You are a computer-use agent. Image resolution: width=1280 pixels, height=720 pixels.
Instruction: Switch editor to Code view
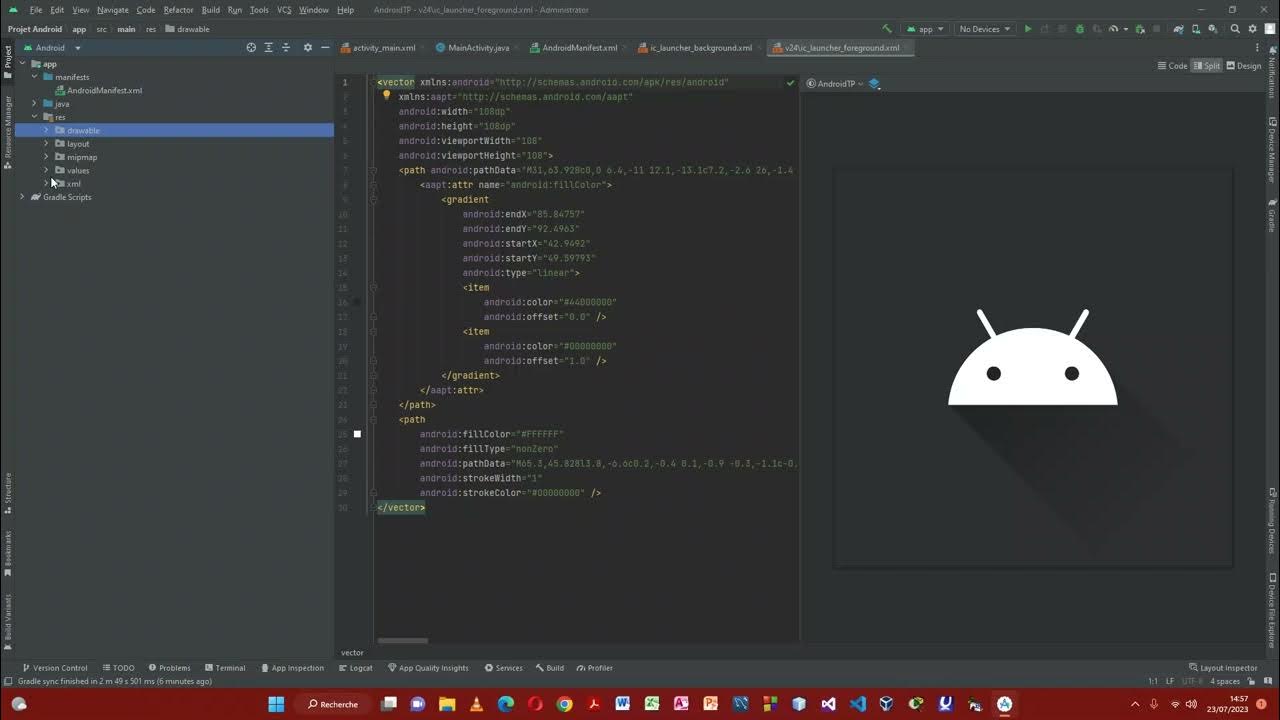point(1173,66)
